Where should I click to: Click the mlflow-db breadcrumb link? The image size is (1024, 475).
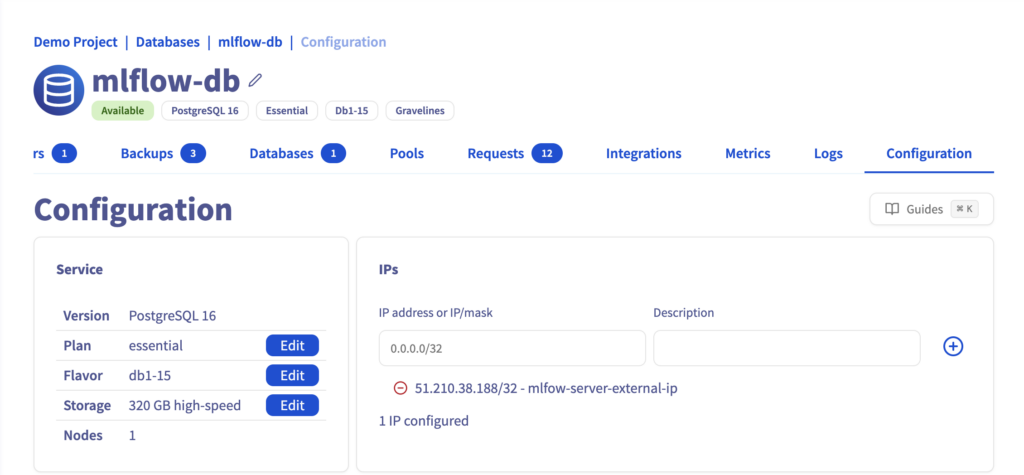pos(250,42)
